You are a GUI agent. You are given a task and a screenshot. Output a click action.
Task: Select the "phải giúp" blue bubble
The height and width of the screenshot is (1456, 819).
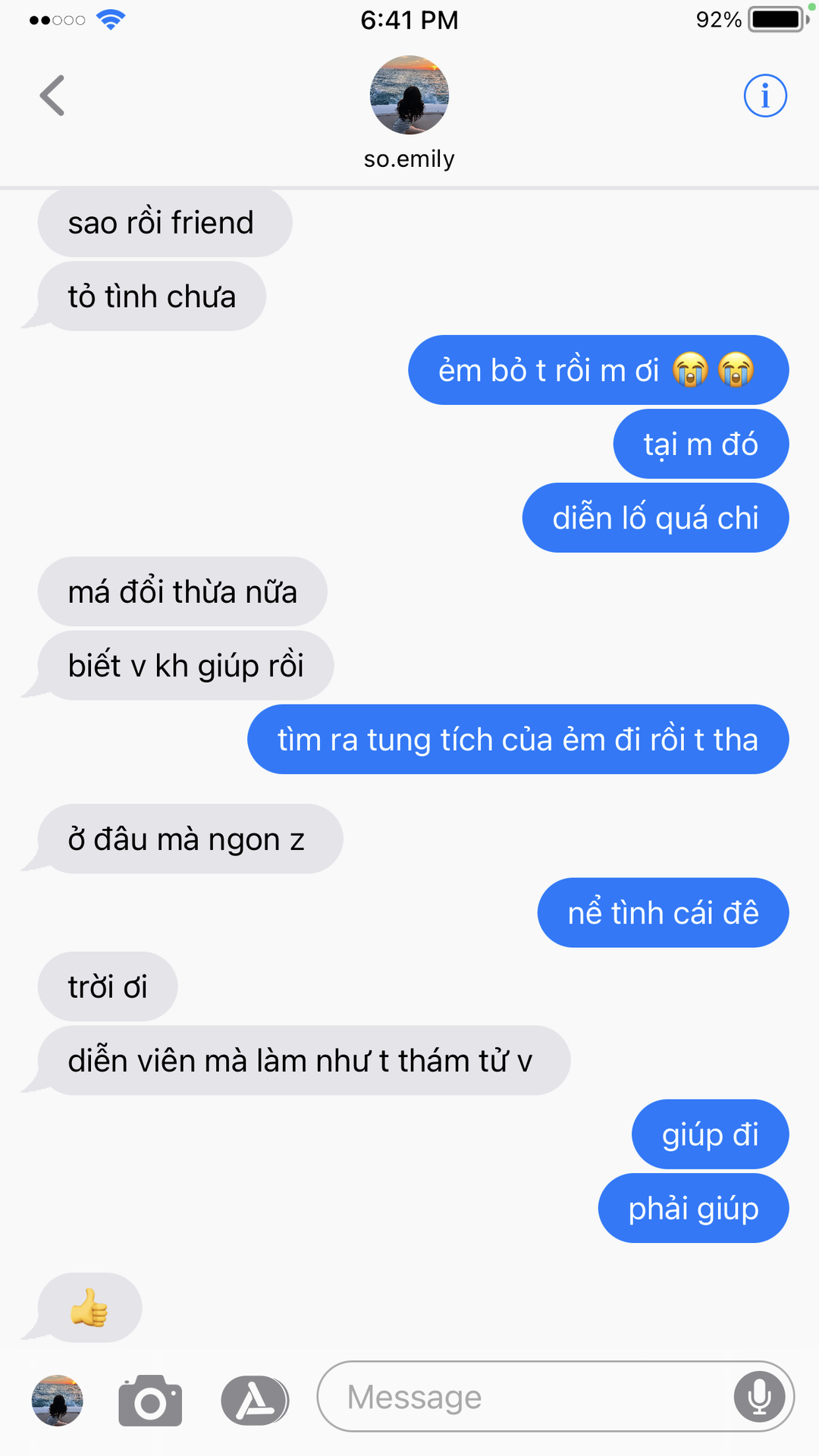(x=693, y=1208)
